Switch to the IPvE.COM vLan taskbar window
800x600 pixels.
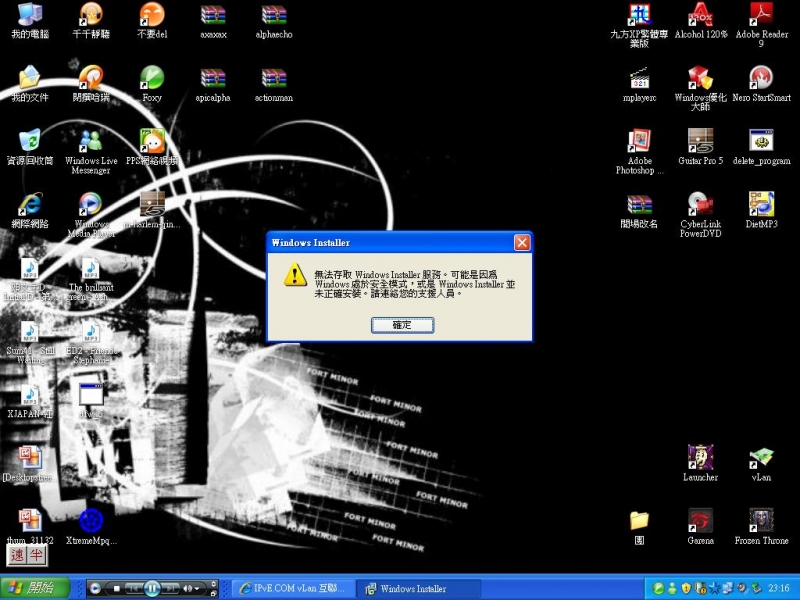(291, 588)
